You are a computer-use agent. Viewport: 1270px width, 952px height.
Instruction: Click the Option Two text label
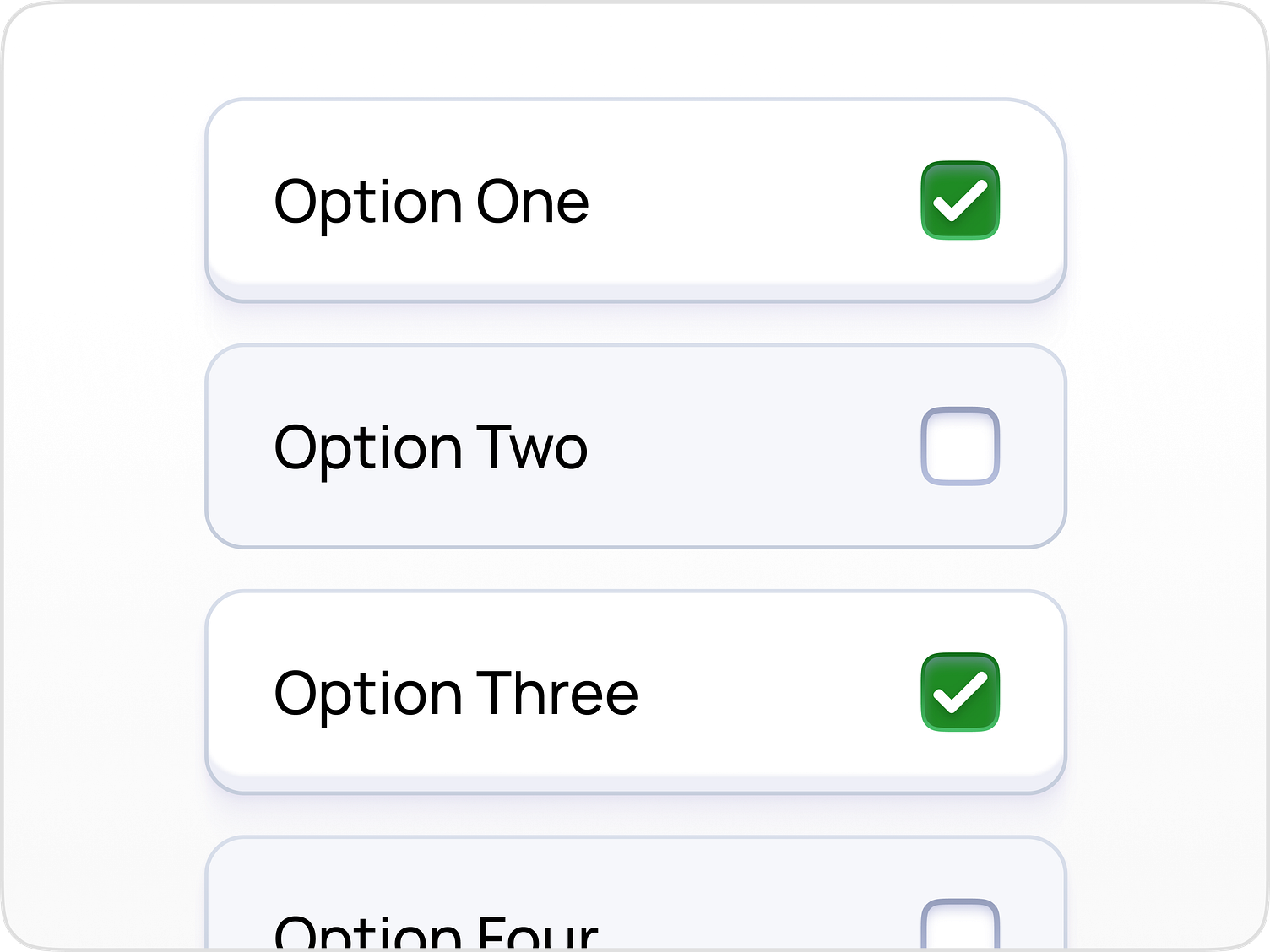tap(432, 447)
